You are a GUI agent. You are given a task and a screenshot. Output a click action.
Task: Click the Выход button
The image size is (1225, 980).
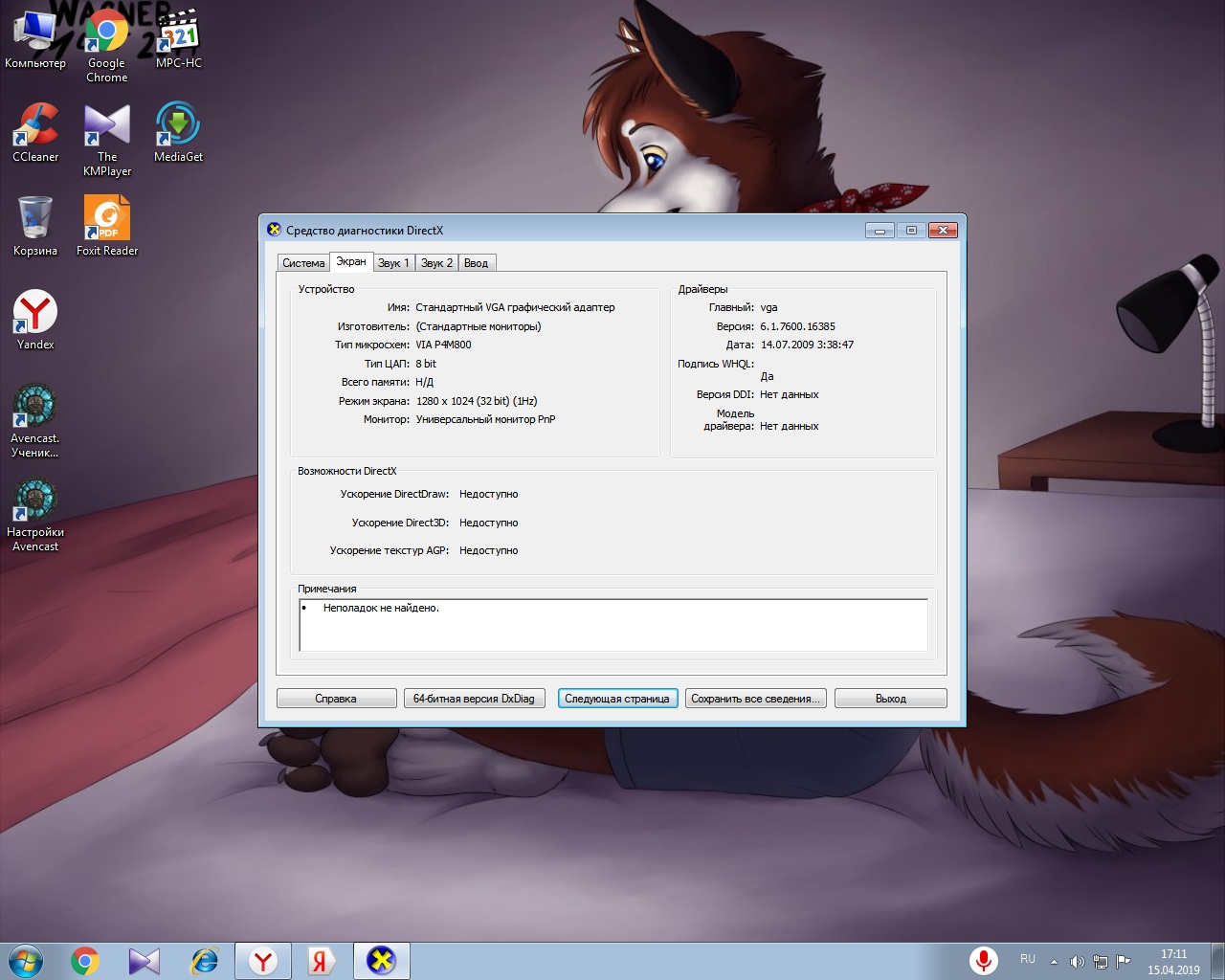coord(891,699)
